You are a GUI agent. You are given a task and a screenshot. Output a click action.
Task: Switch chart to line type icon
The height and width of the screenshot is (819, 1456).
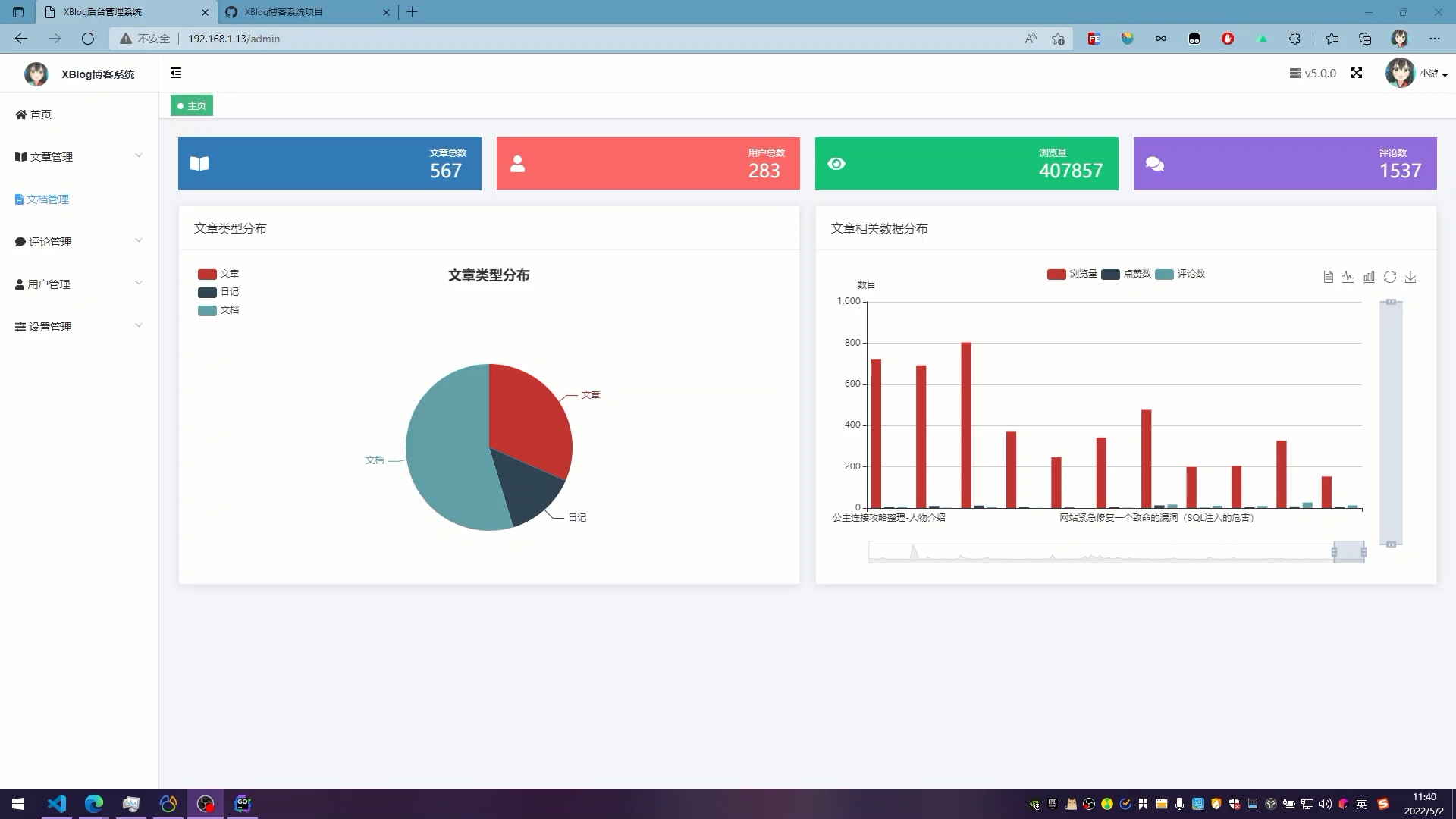pos(1348,277)
